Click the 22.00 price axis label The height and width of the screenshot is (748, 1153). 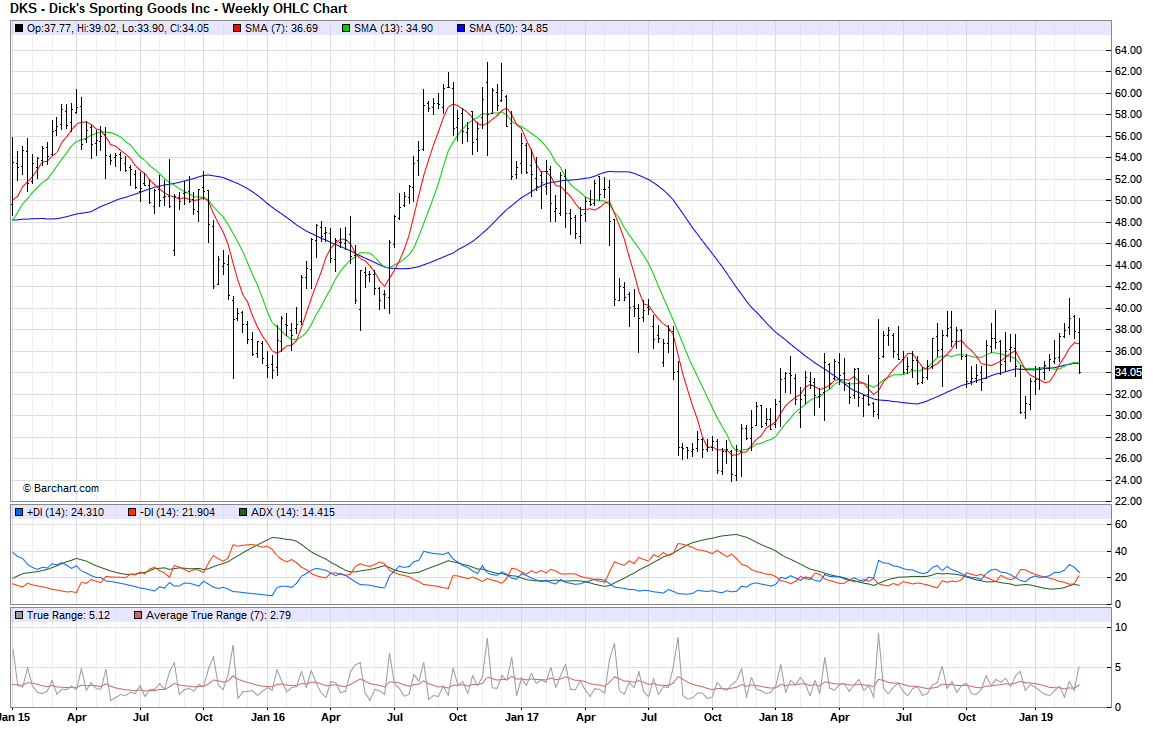1128,502
